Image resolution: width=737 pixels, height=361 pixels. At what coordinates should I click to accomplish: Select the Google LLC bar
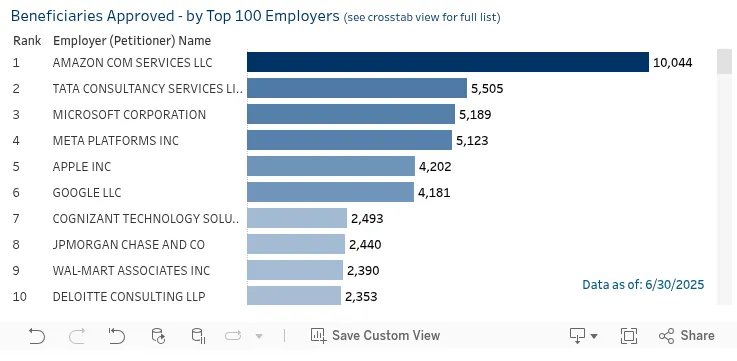[x=330, y=192]
